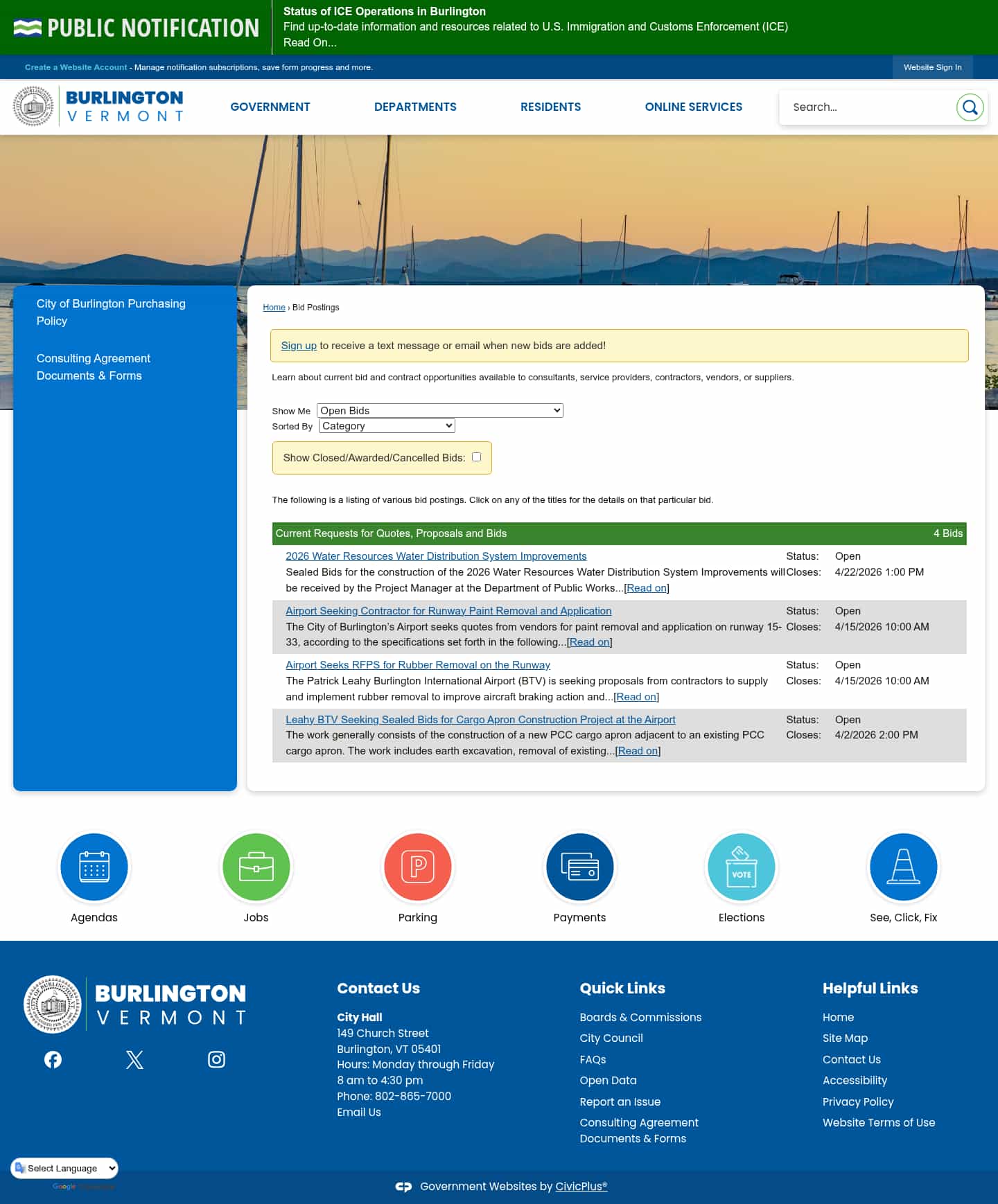Click Read On in ICE notification banner

[310, 42]
